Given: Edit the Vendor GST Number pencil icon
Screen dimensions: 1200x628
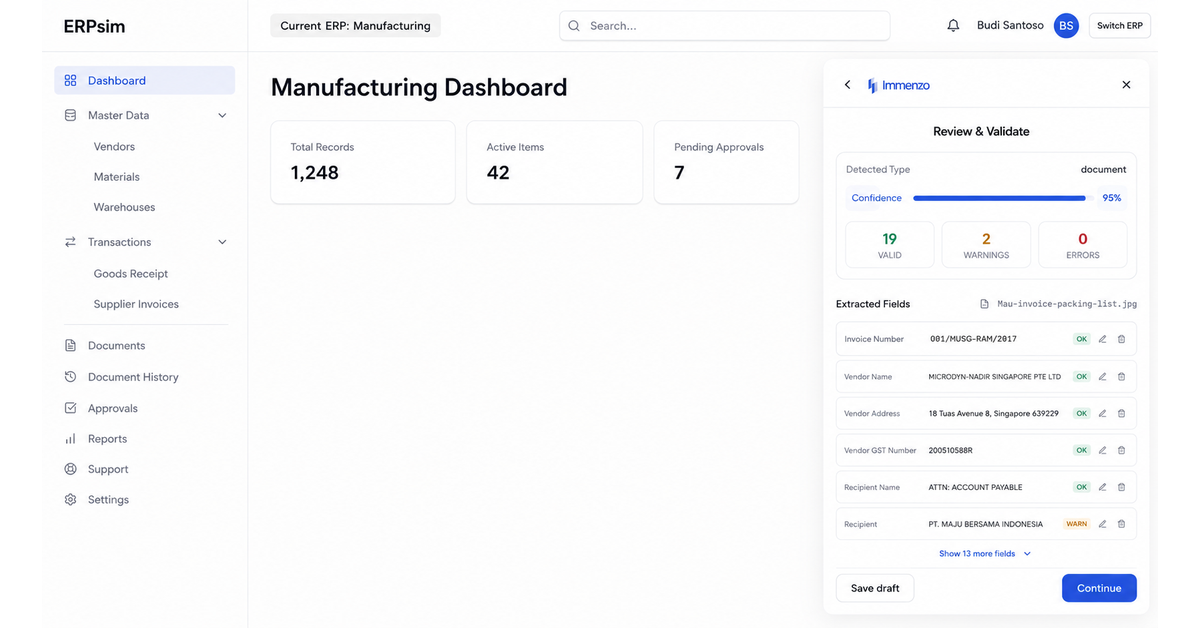Looking at the screenshot, I should [x=1102, y=450].
